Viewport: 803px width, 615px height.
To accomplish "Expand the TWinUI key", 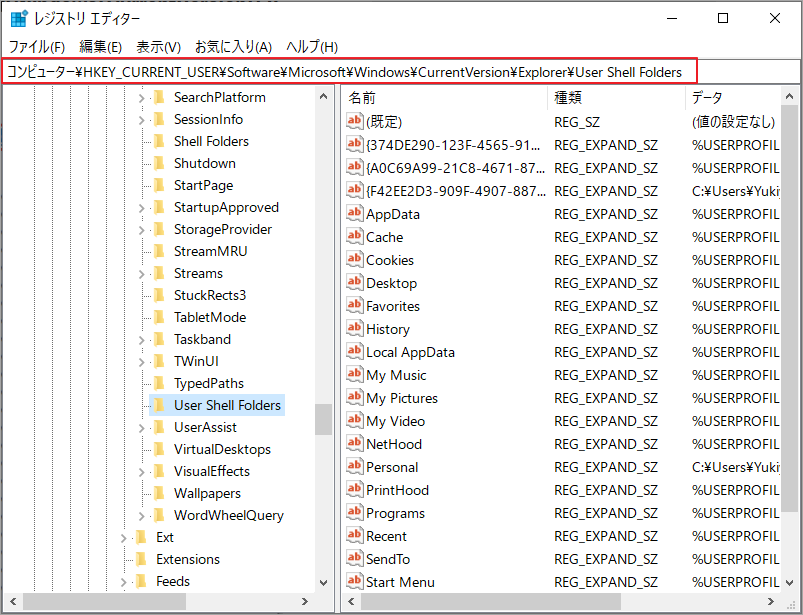I will coord(141,362).
